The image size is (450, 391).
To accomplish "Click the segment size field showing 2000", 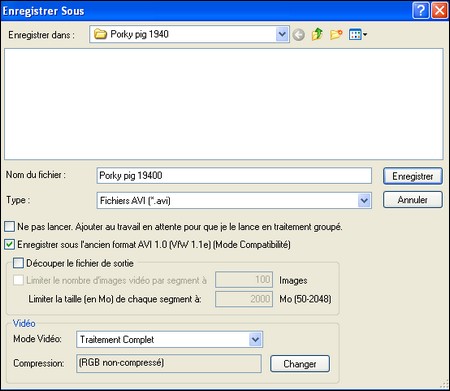I will (x=244, y=299).
